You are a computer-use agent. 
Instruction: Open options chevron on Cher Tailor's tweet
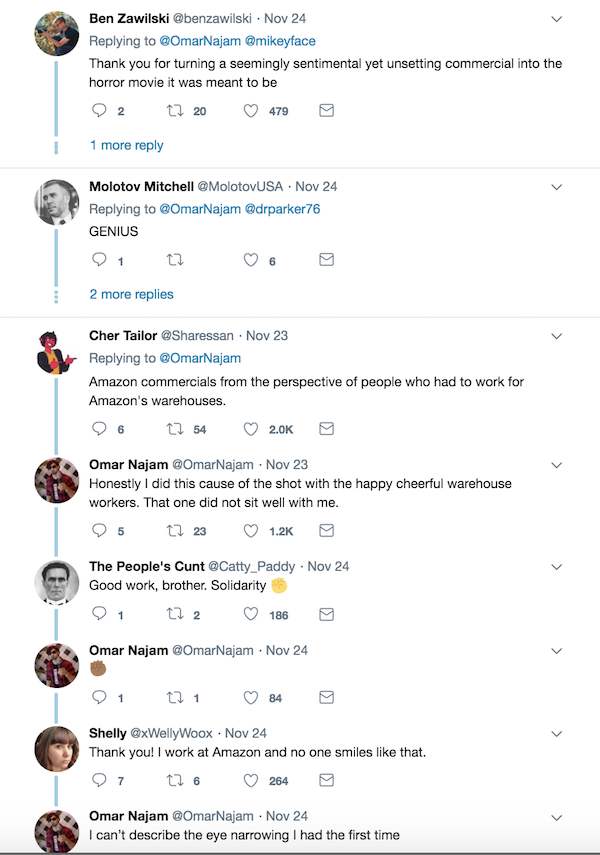click(557, 336)
